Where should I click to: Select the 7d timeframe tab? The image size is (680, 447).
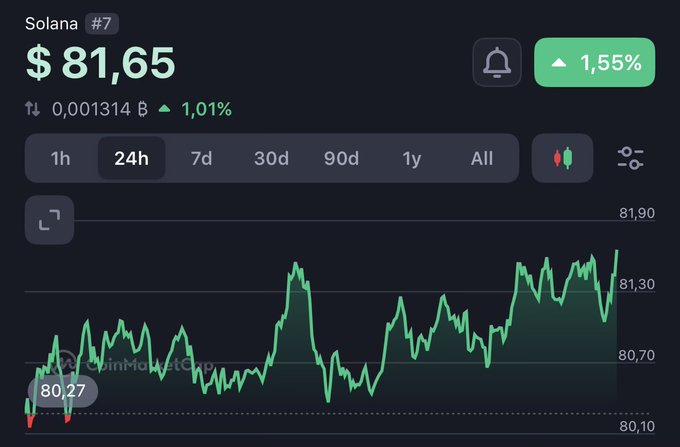202,158
